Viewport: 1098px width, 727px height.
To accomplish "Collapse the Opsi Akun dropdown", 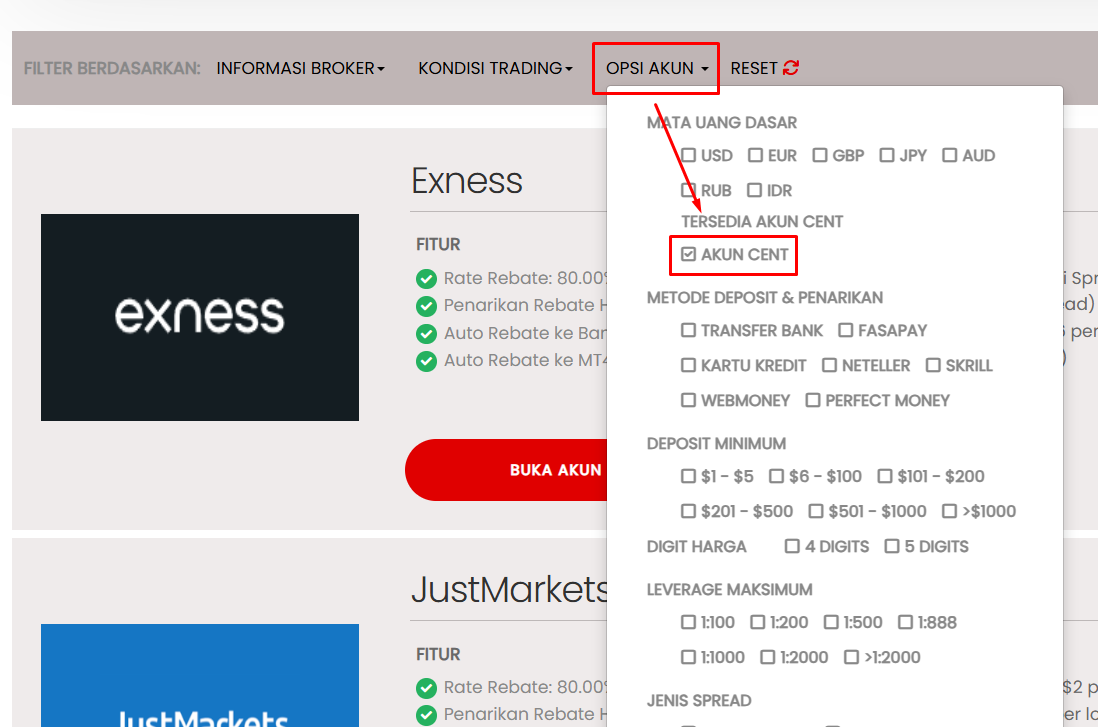I will point(657,68).
